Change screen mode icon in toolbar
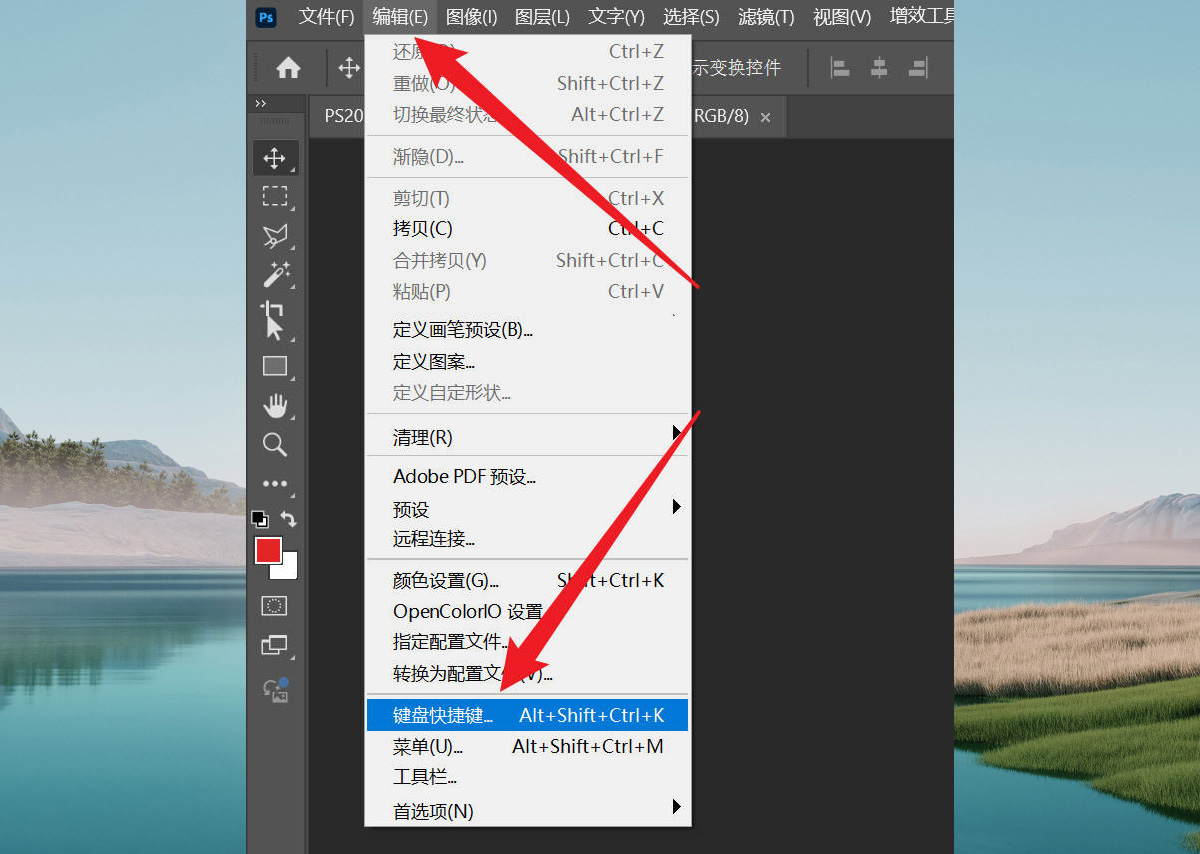The height and width of the screenshot is (854, 1200). coord(275,646)
